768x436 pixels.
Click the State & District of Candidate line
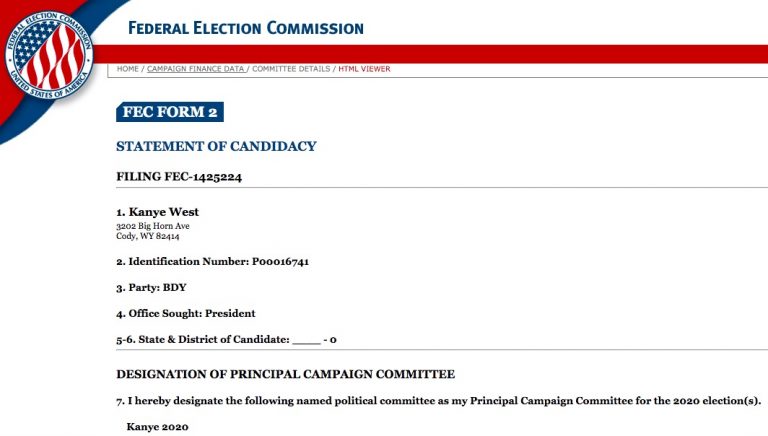[200, 340]
